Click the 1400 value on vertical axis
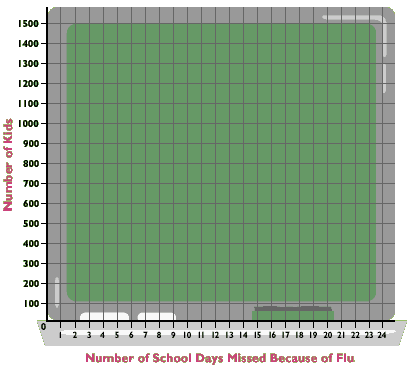 point(29,44)
